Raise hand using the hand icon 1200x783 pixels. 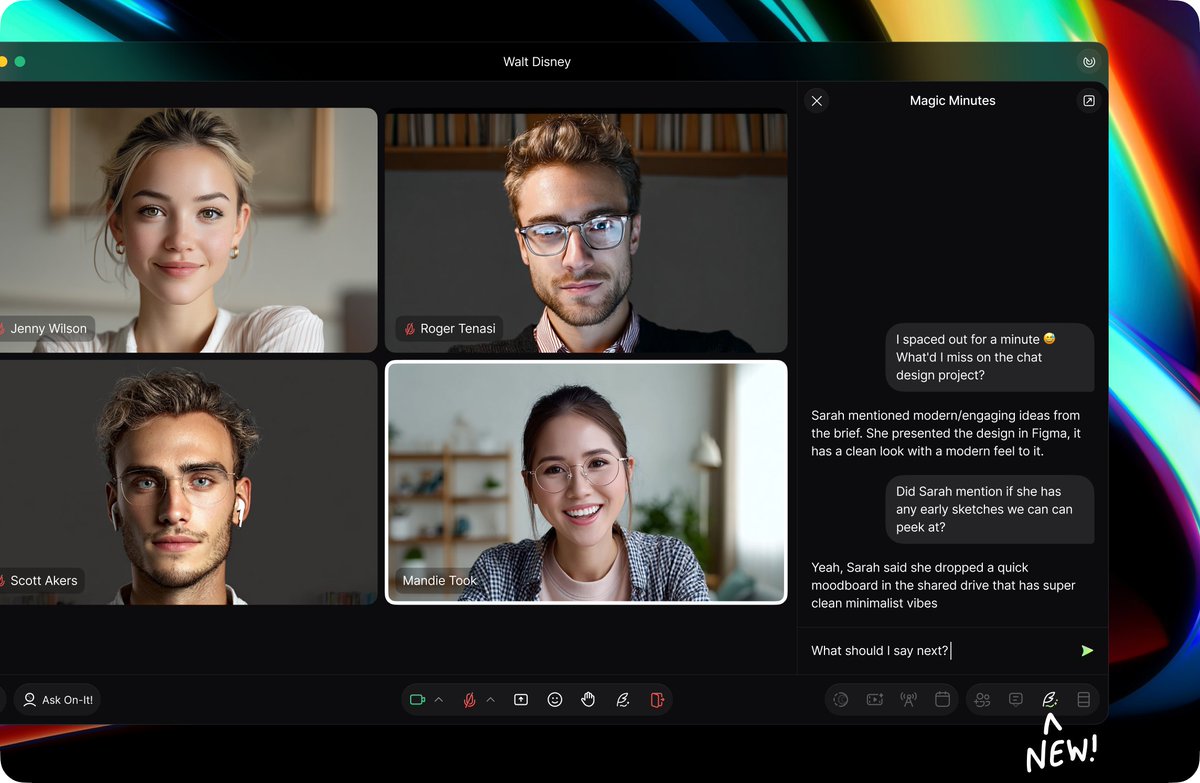tap(588, 700)
